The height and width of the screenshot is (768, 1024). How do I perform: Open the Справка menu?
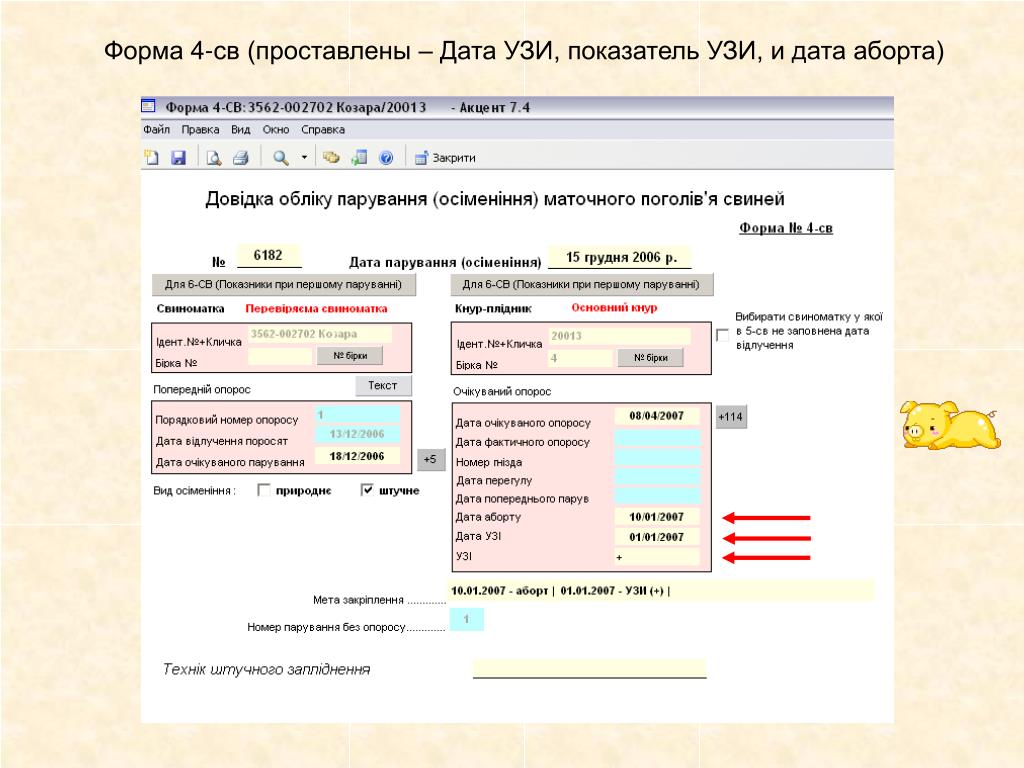(323, 129)
